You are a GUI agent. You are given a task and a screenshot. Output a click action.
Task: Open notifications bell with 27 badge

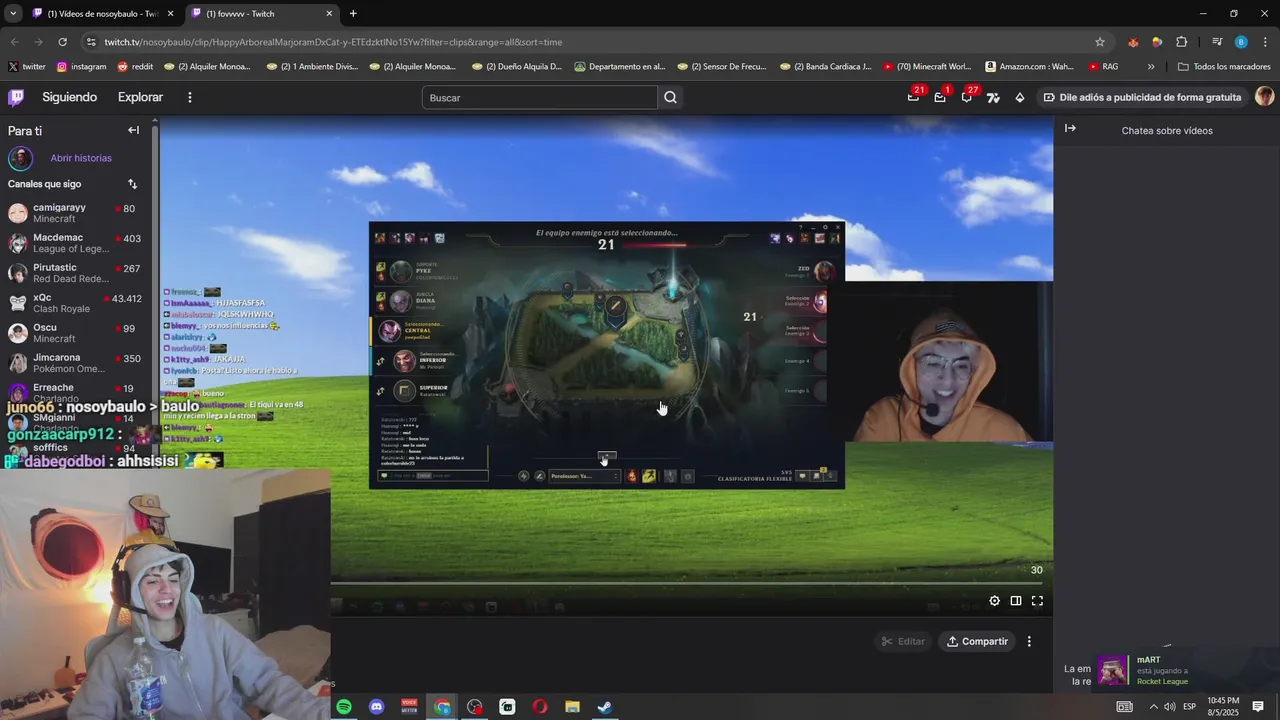(967, 97)
